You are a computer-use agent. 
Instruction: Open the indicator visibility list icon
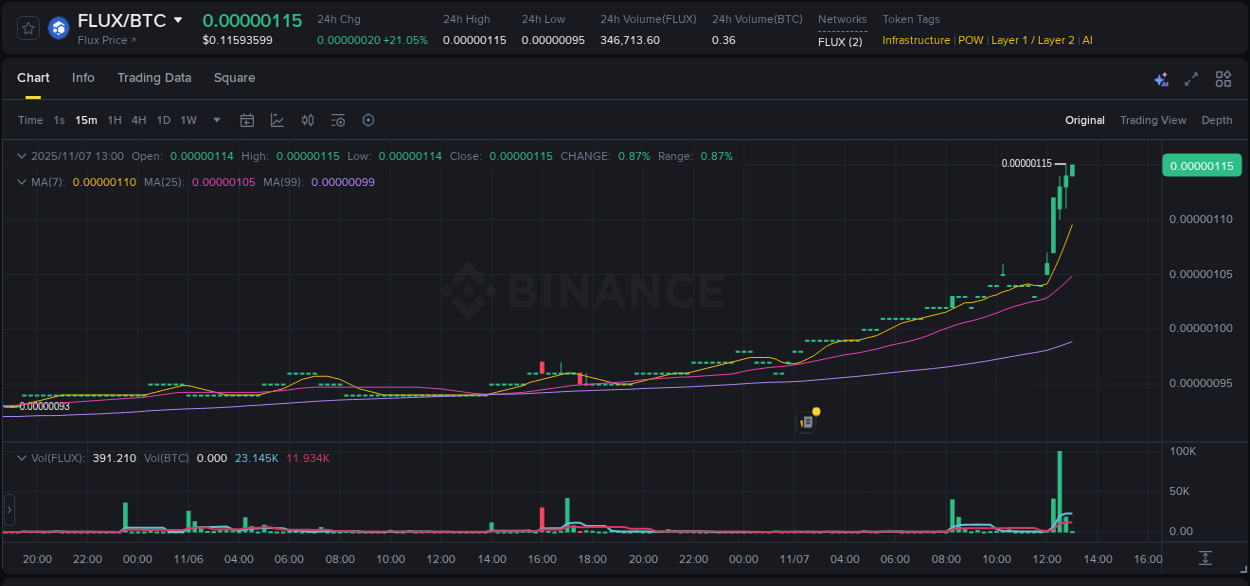point(338,120)
